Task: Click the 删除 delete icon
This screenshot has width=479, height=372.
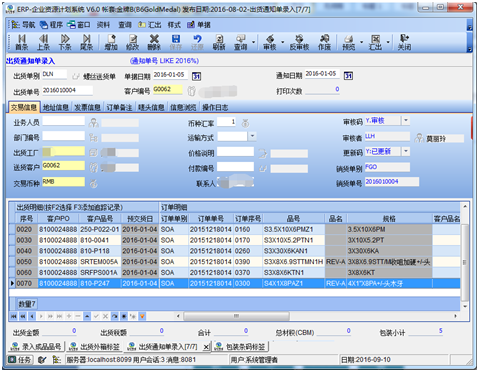Action: [154, 42]
